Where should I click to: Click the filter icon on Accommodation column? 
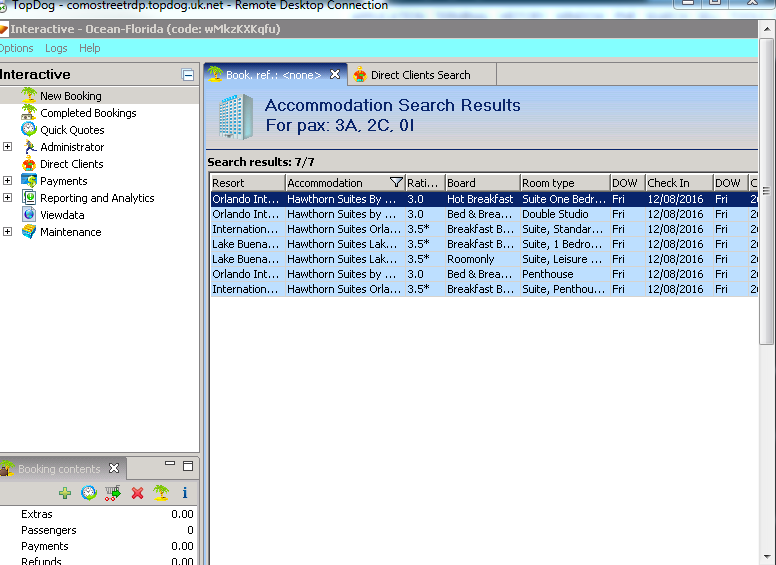(x=396, y=183)
